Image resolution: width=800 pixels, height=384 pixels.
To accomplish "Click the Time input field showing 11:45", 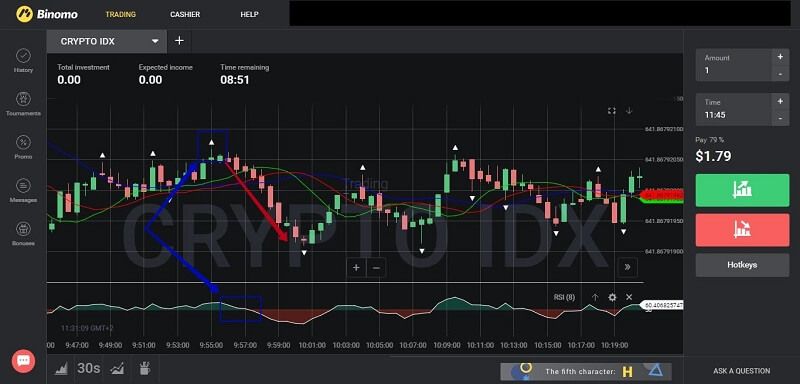I will (x=735, y=109).
